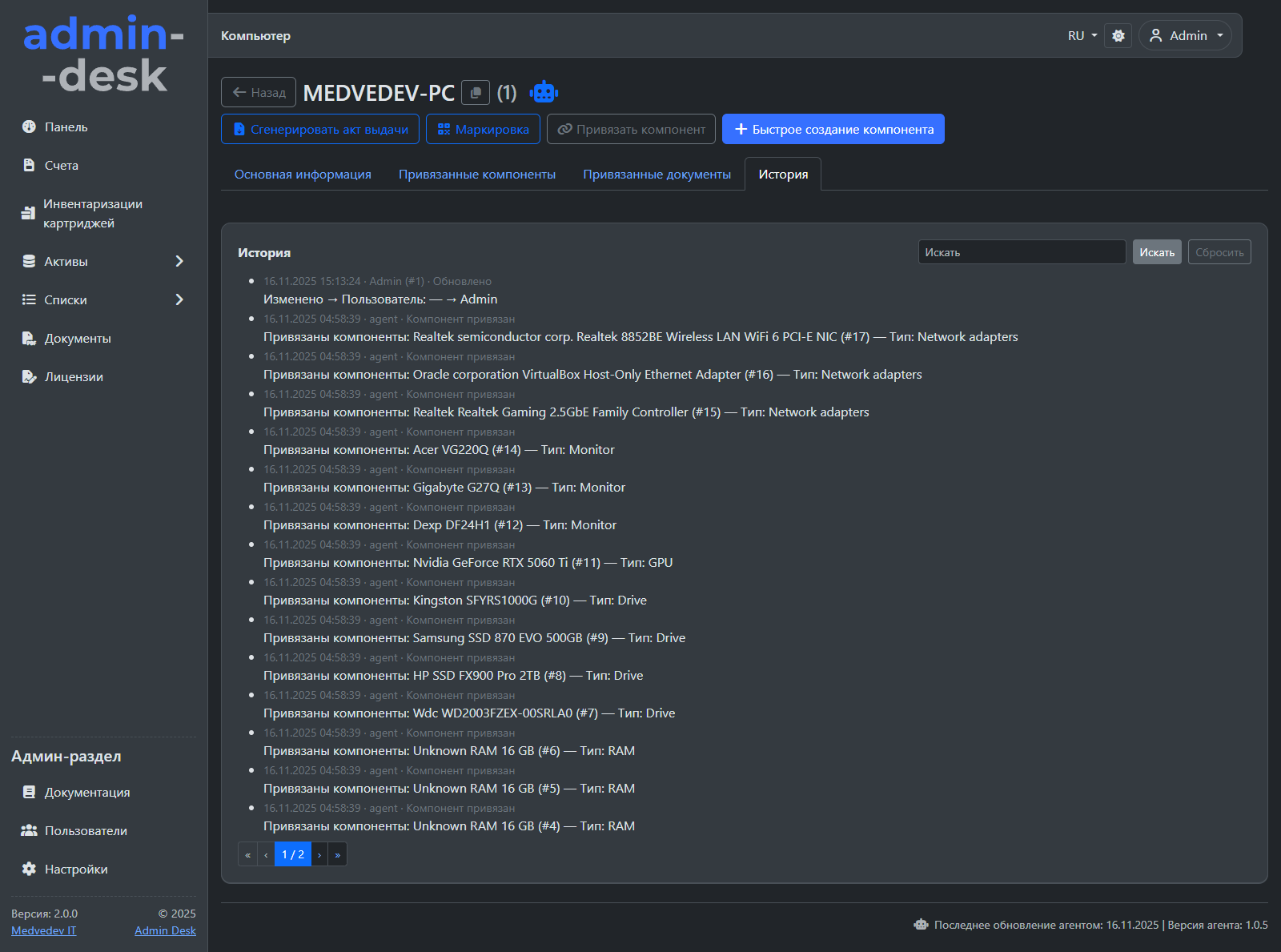Image resolution: width=1281 pixels, height=952 pixels.
Task: Open Документация in admin section
Action: click(86, 793)
